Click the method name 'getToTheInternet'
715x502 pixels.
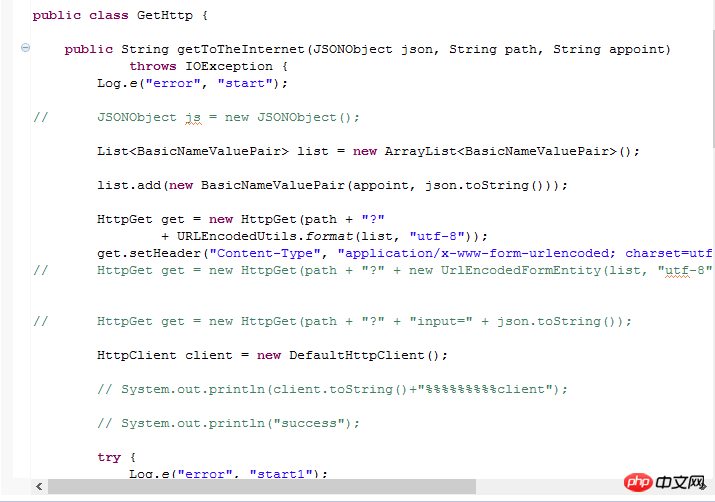[x=240, y=49]
